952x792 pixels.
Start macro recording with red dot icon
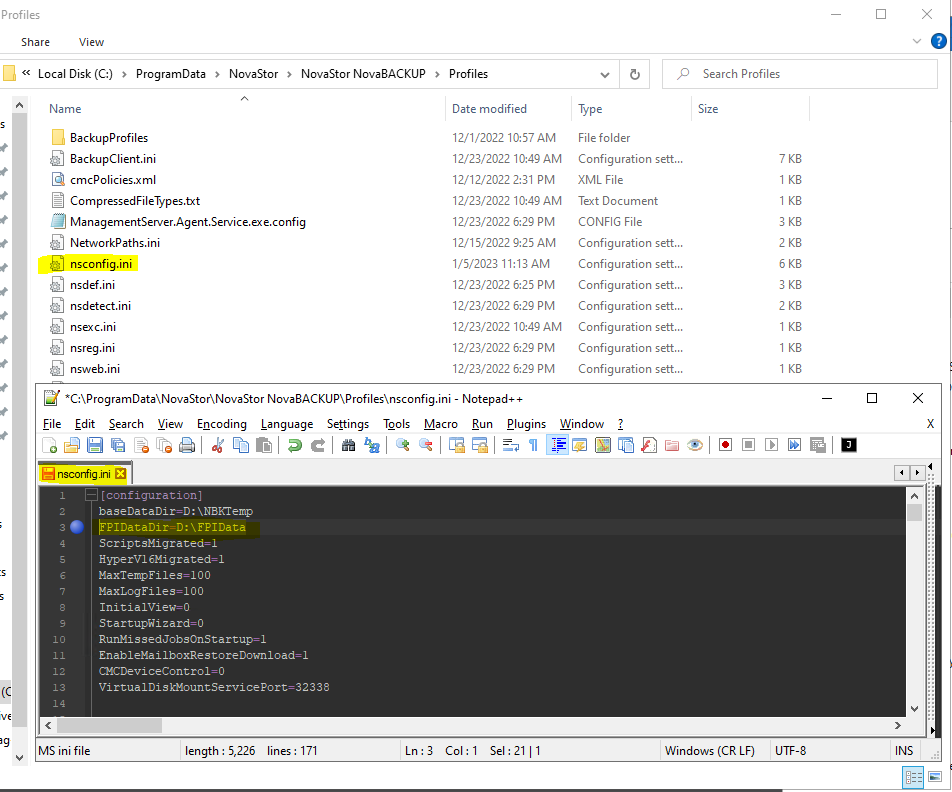(x=725, y=445)
